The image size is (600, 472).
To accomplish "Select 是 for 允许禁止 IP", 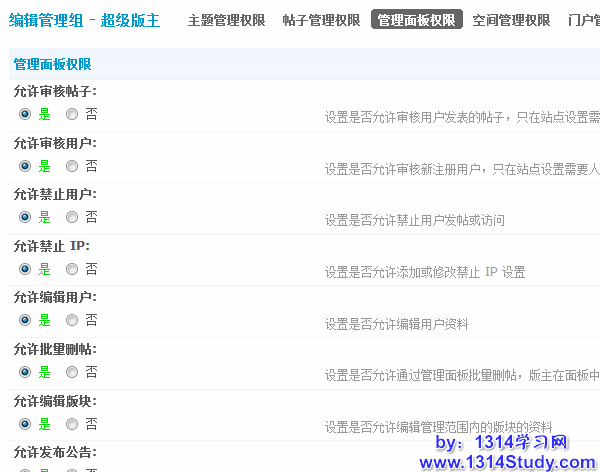I will 25,269.
